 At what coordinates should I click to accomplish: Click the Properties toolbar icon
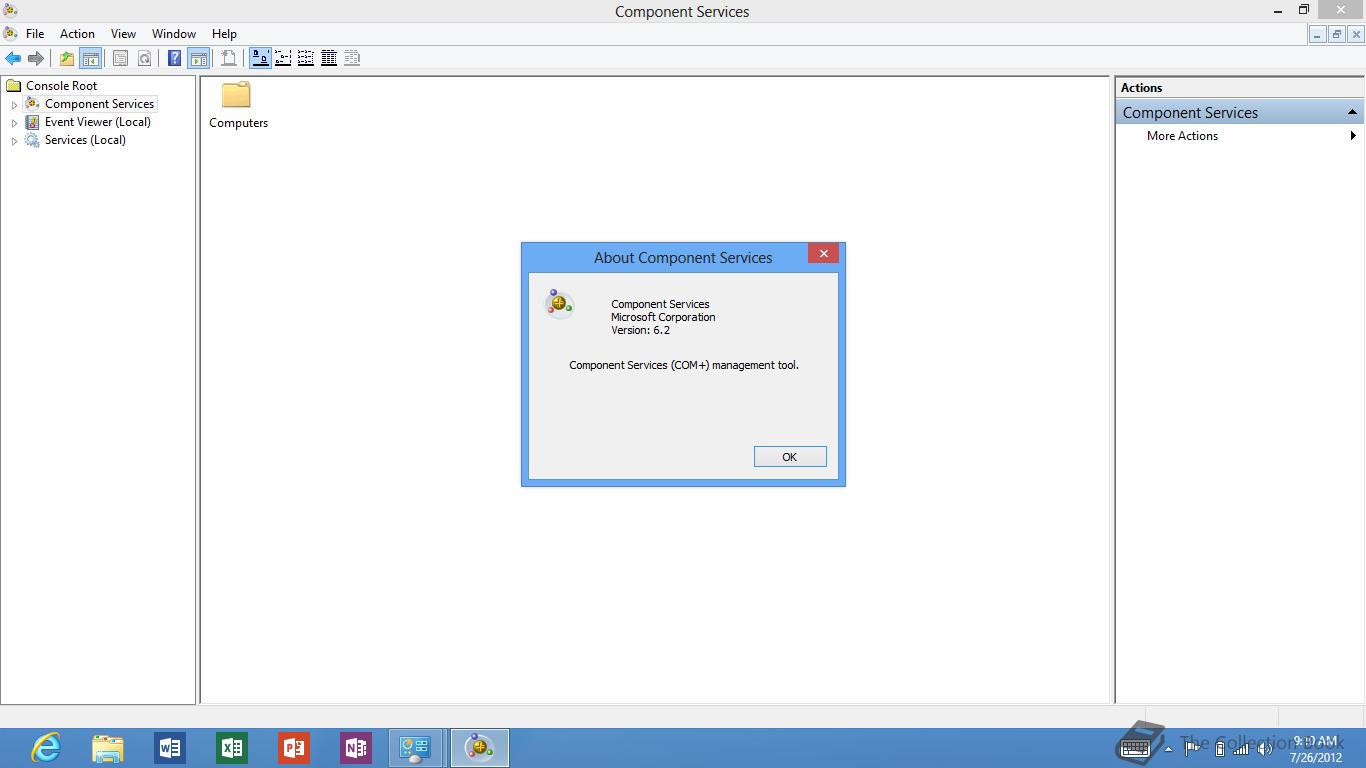(120, 58)
